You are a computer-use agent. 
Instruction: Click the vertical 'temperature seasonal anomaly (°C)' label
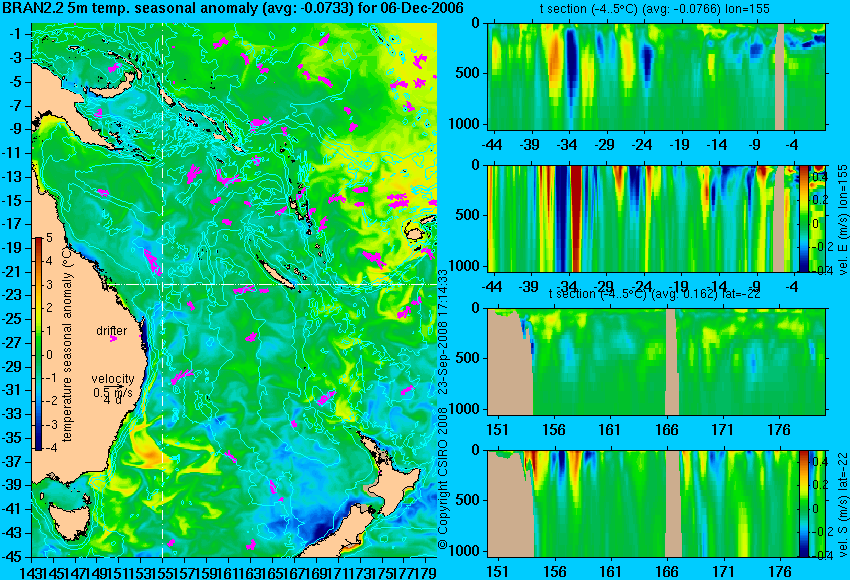67,344
